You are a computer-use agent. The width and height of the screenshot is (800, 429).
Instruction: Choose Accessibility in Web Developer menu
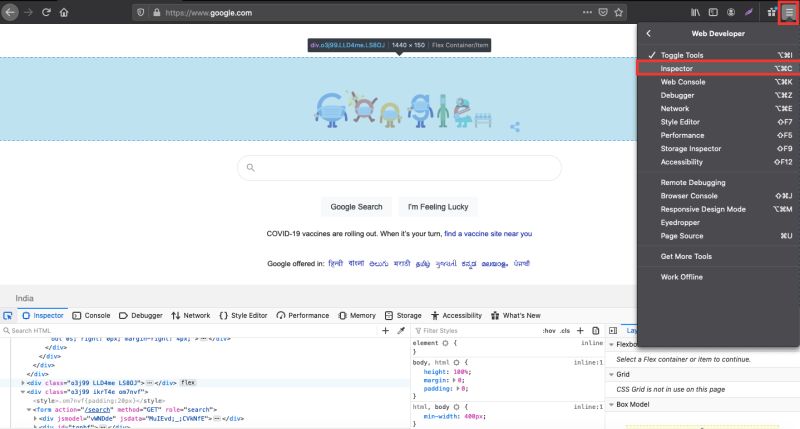click(719, 162)
